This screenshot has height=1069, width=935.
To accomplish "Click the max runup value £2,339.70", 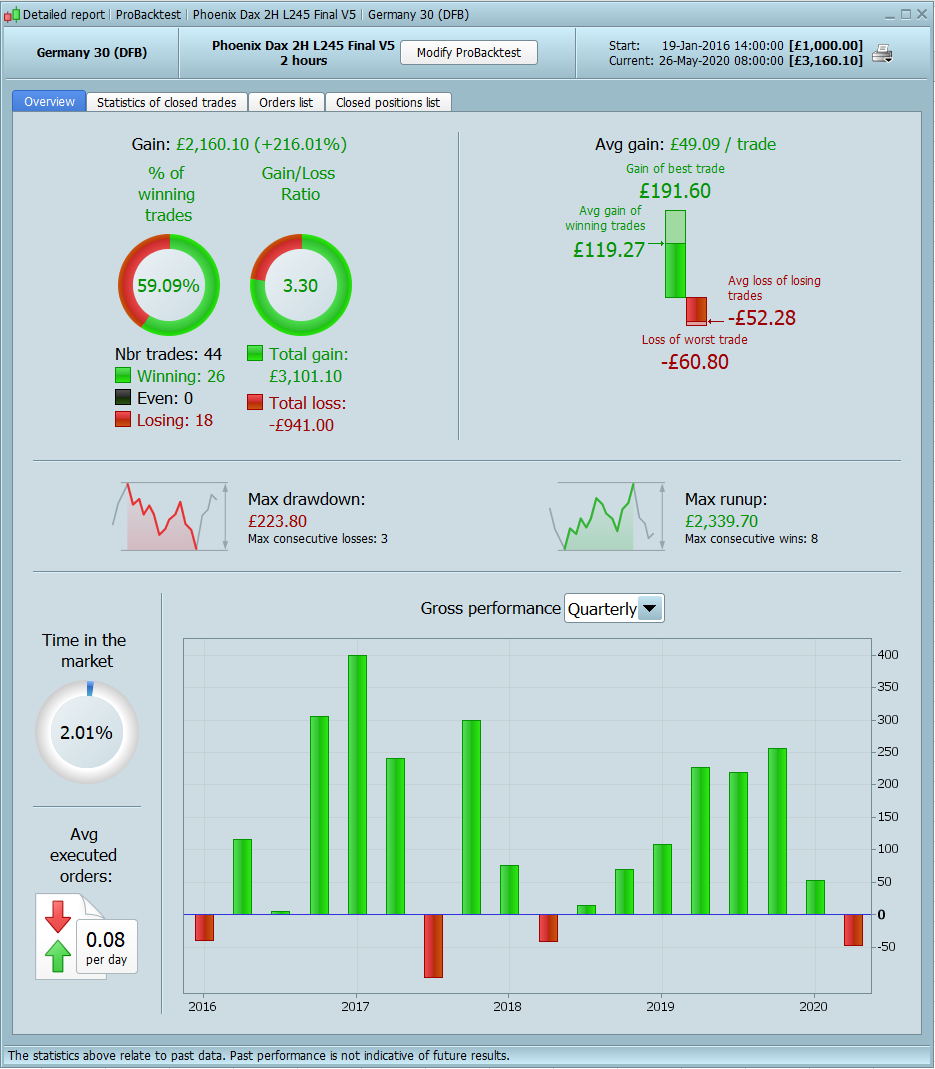I will pos(722,521).
